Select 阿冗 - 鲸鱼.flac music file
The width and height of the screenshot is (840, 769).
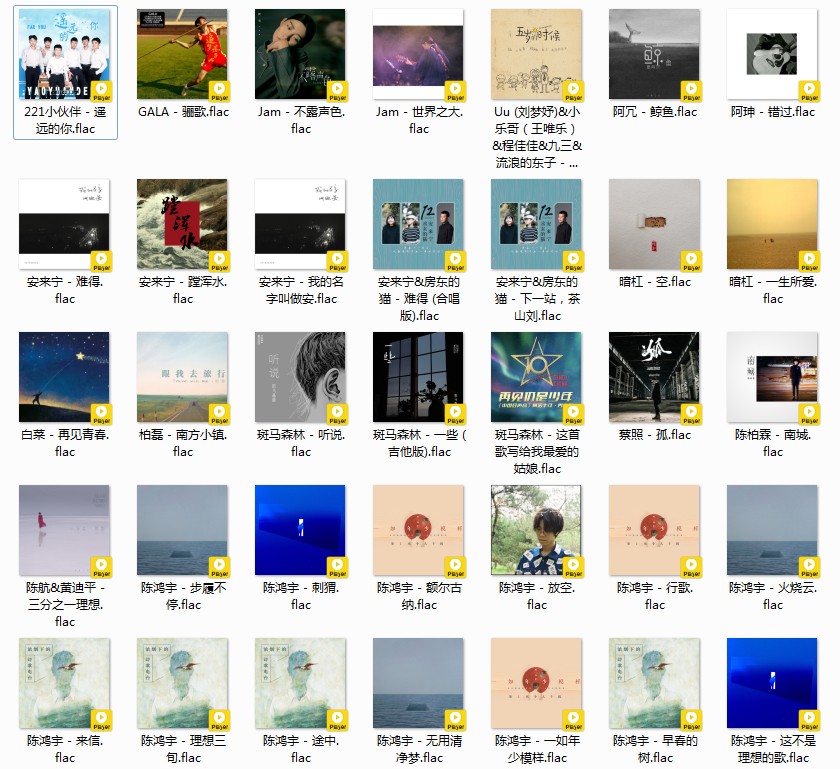pyautogui.click(x=654, y=54)
